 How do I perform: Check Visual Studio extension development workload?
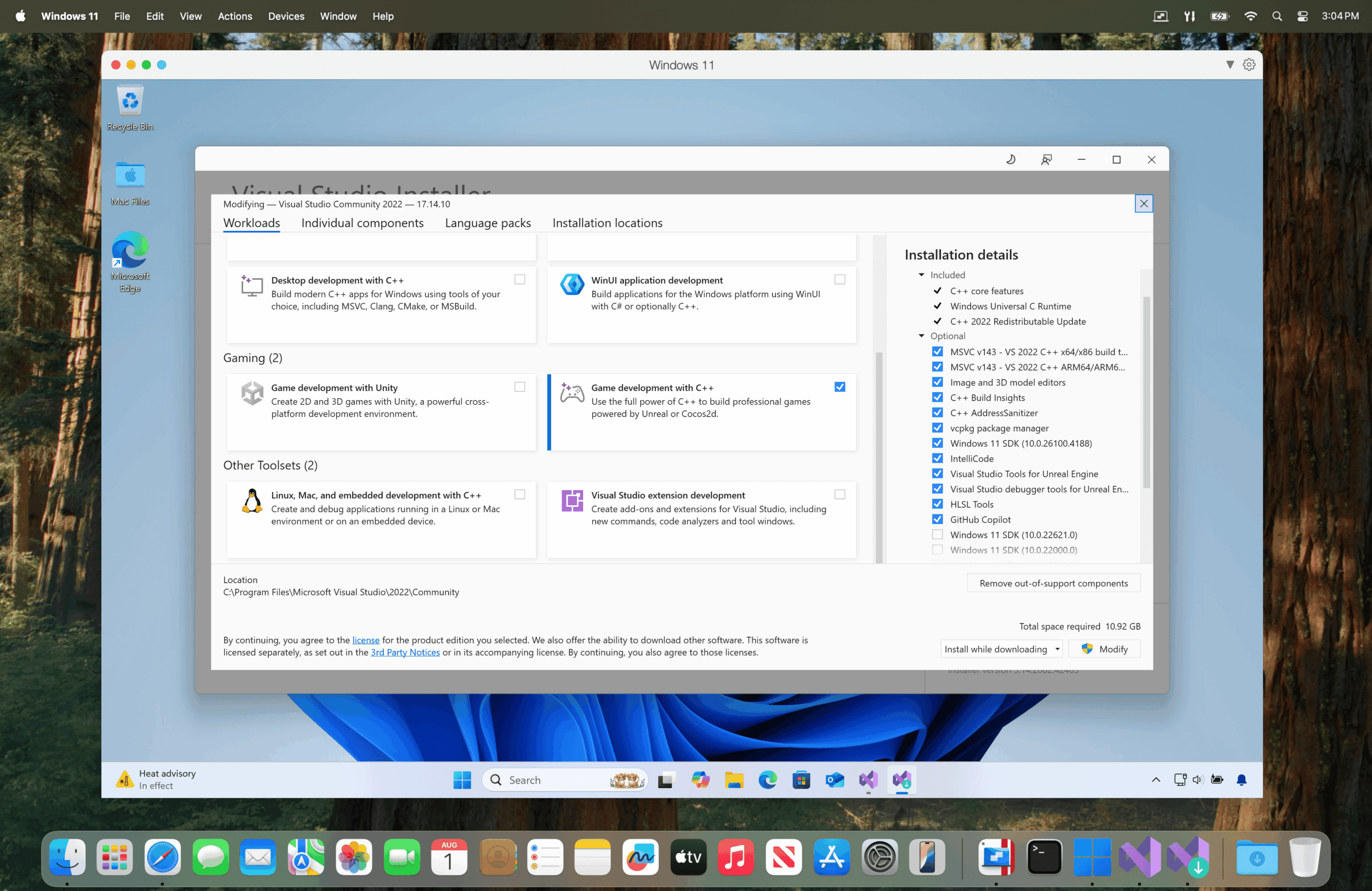(840, 495)
